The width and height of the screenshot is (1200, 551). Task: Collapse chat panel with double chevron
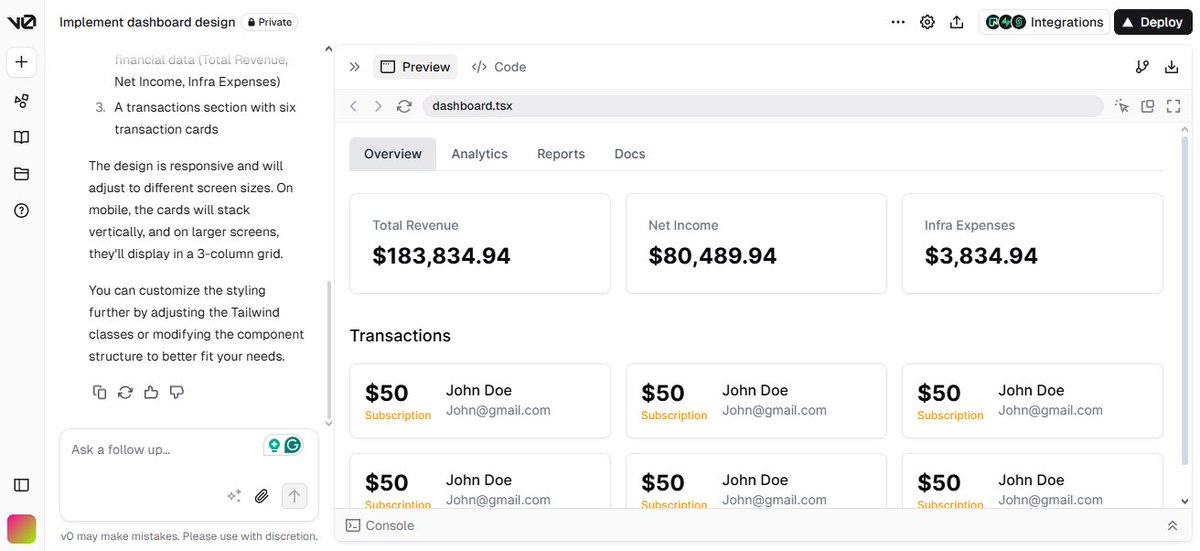(x=354, y=67)
